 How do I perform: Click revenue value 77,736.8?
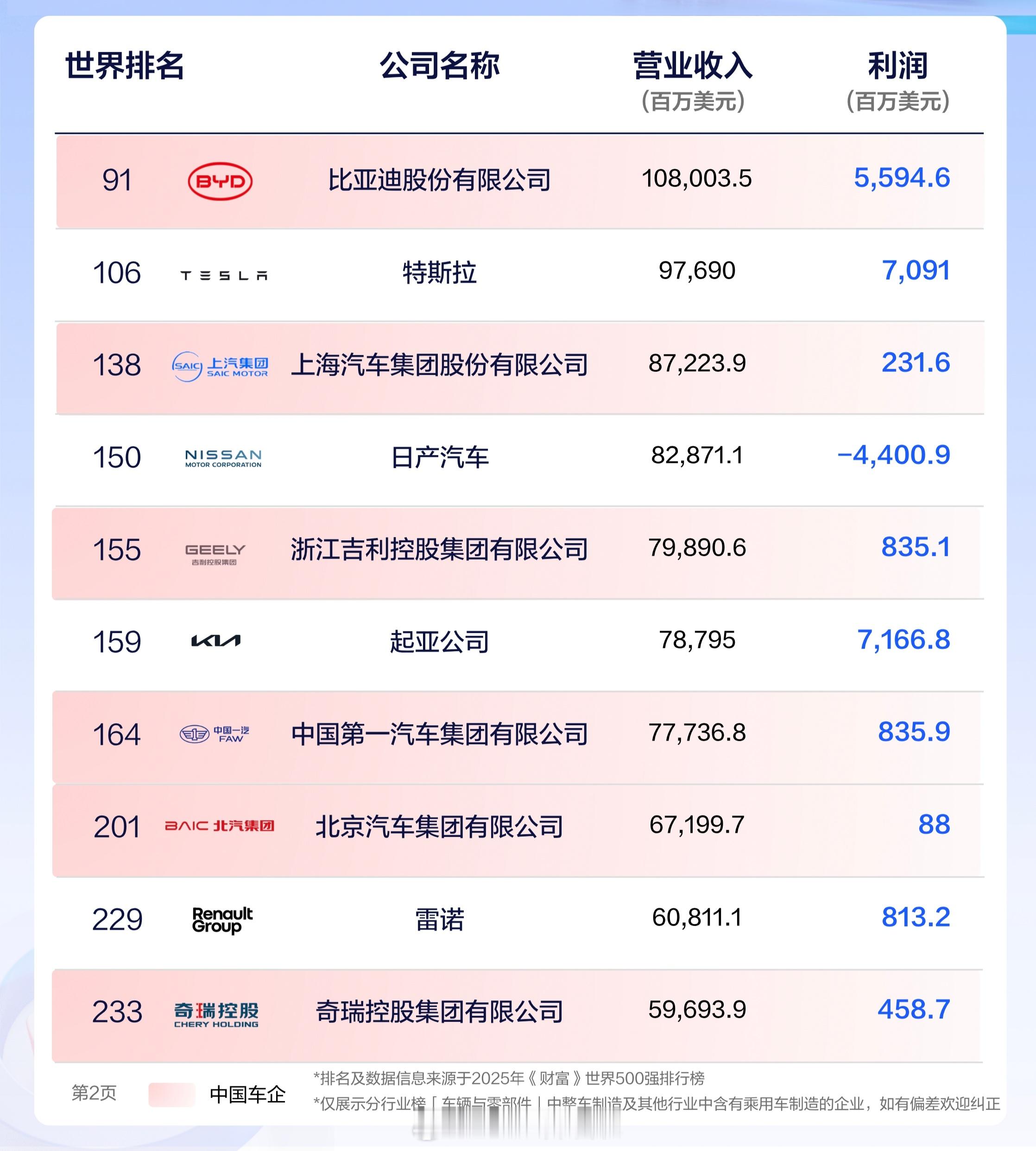click(x=697, y=733)
